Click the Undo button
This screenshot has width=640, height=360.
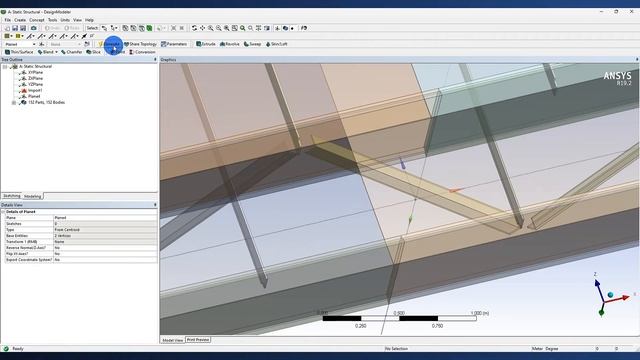(x=52, y=28)
